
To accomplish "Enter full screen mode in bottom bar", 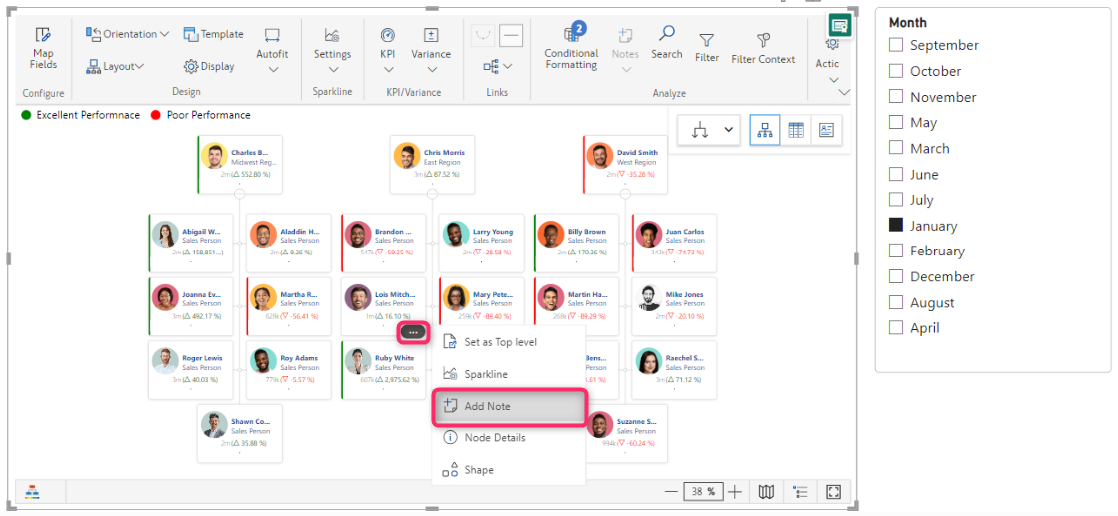I will 832,492.
